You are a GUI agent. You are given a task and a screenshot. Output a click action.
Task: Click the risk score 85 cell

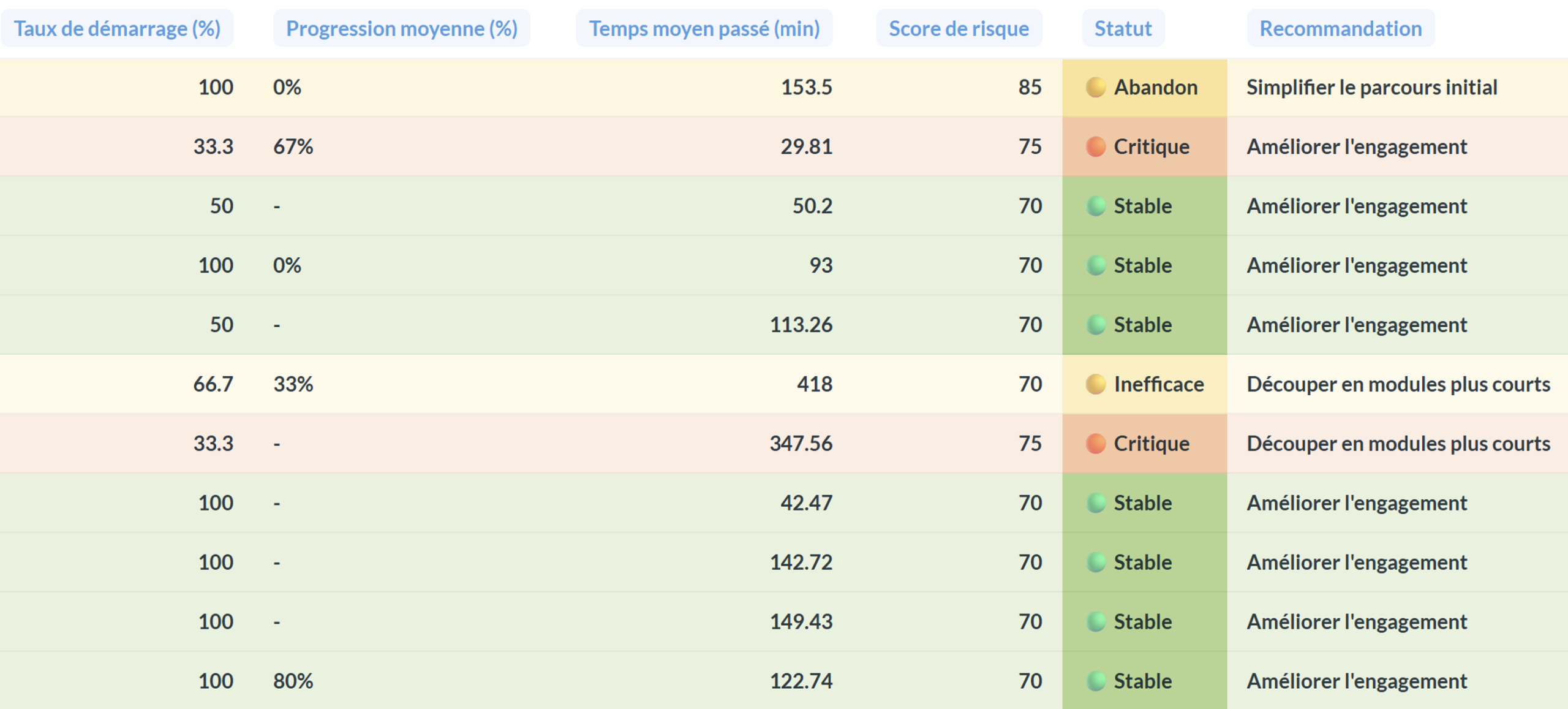click(x=1030, y=87)
